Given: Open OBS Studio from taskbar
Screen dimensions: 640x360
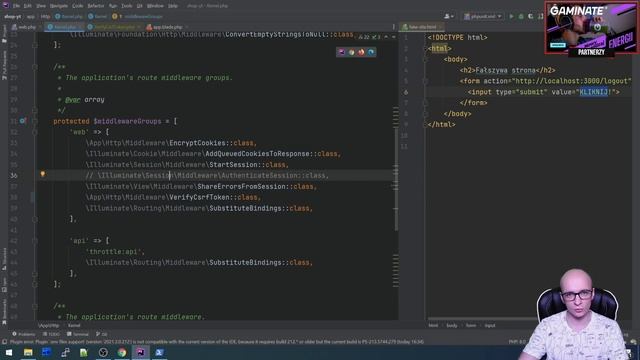Looking at the screenshot, I should tap(103, 352).
